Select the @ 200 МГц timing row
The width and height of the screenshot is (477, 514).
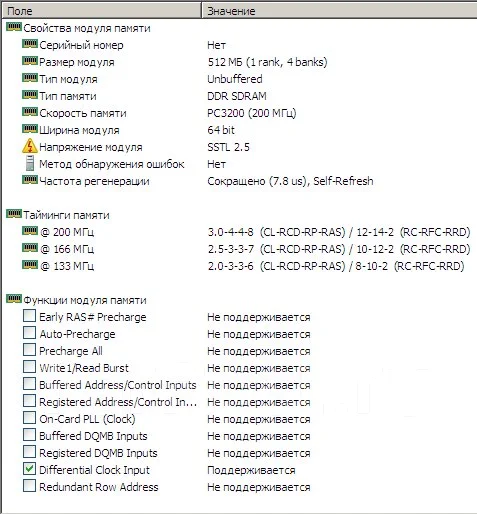[x=67, y=232]
